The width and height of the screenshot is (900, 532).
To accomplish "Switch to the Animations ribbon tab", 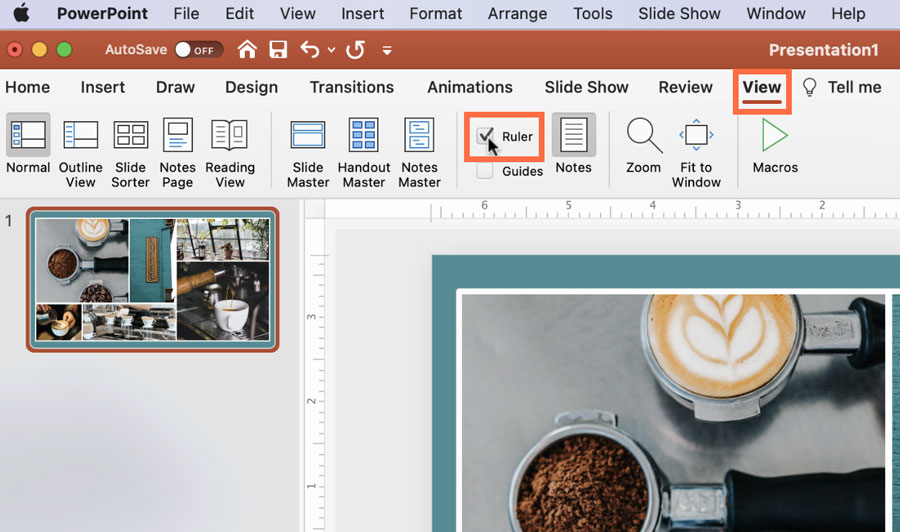I will click(x=470, y=87).
